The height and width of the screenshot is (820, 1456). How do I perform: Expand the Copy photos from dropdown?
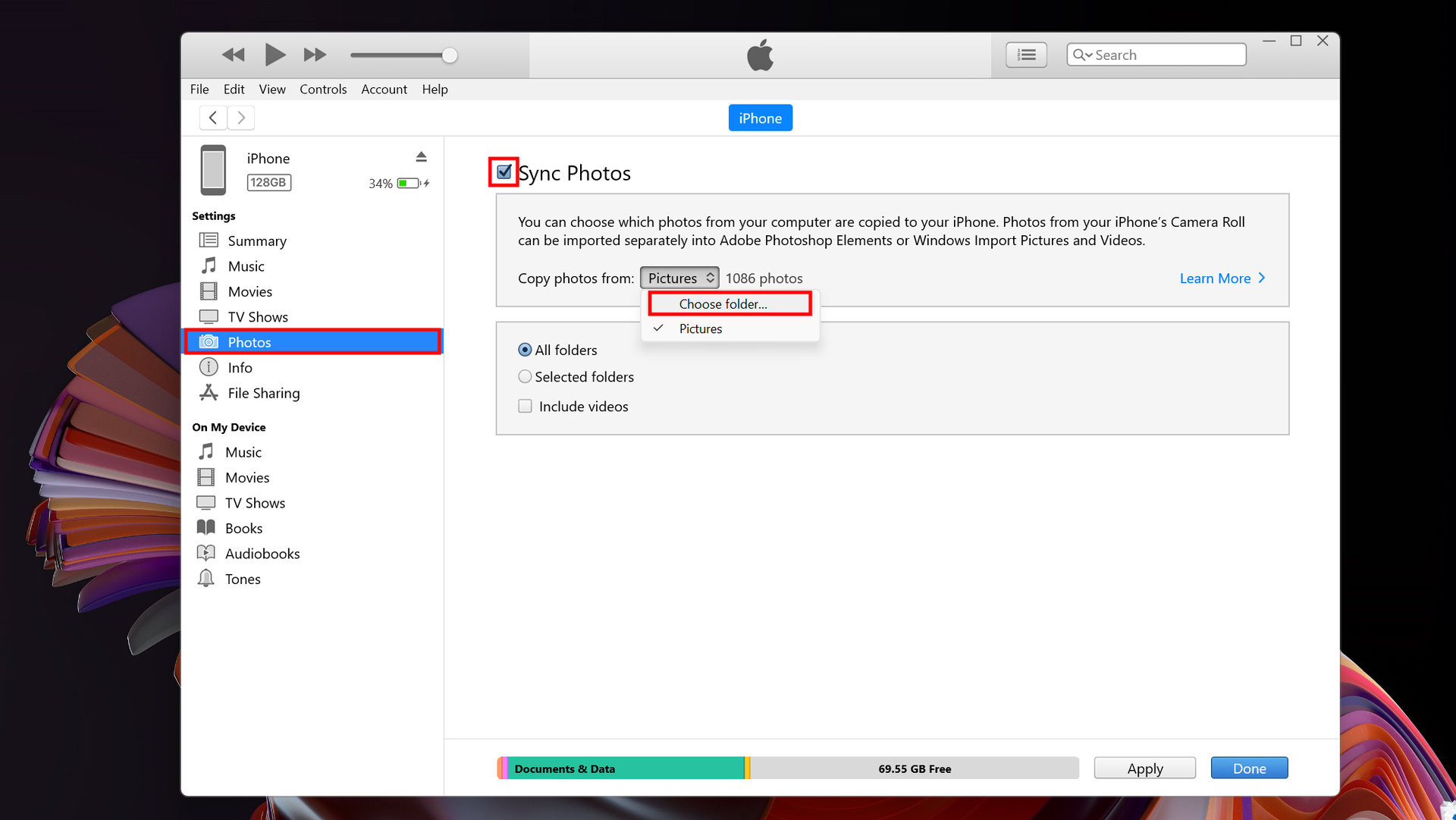click(x=680, y=278)
